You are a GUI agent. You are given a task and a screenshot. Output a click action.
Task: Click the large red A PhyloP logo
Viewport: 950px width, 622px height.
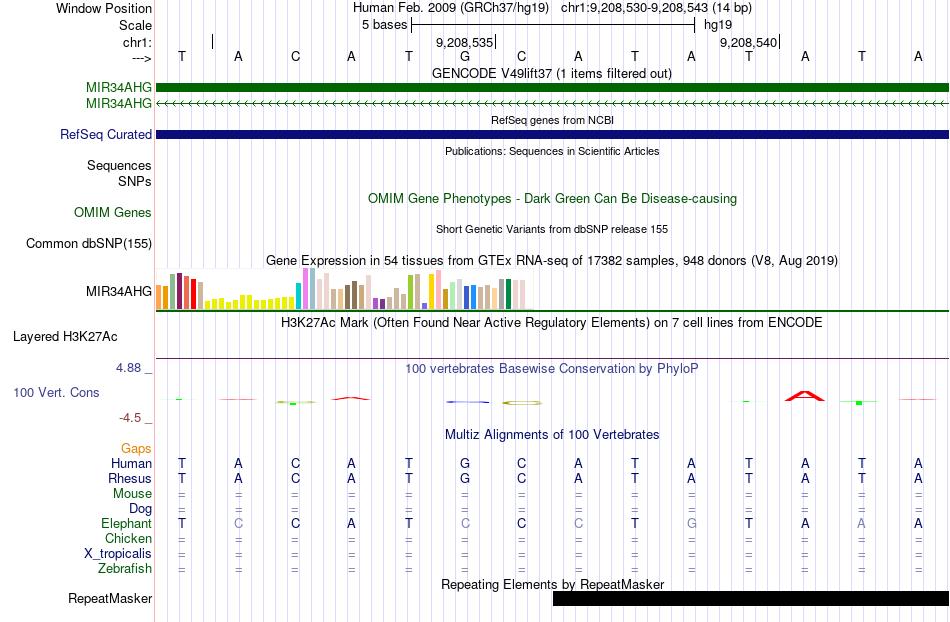click(805, 396)
